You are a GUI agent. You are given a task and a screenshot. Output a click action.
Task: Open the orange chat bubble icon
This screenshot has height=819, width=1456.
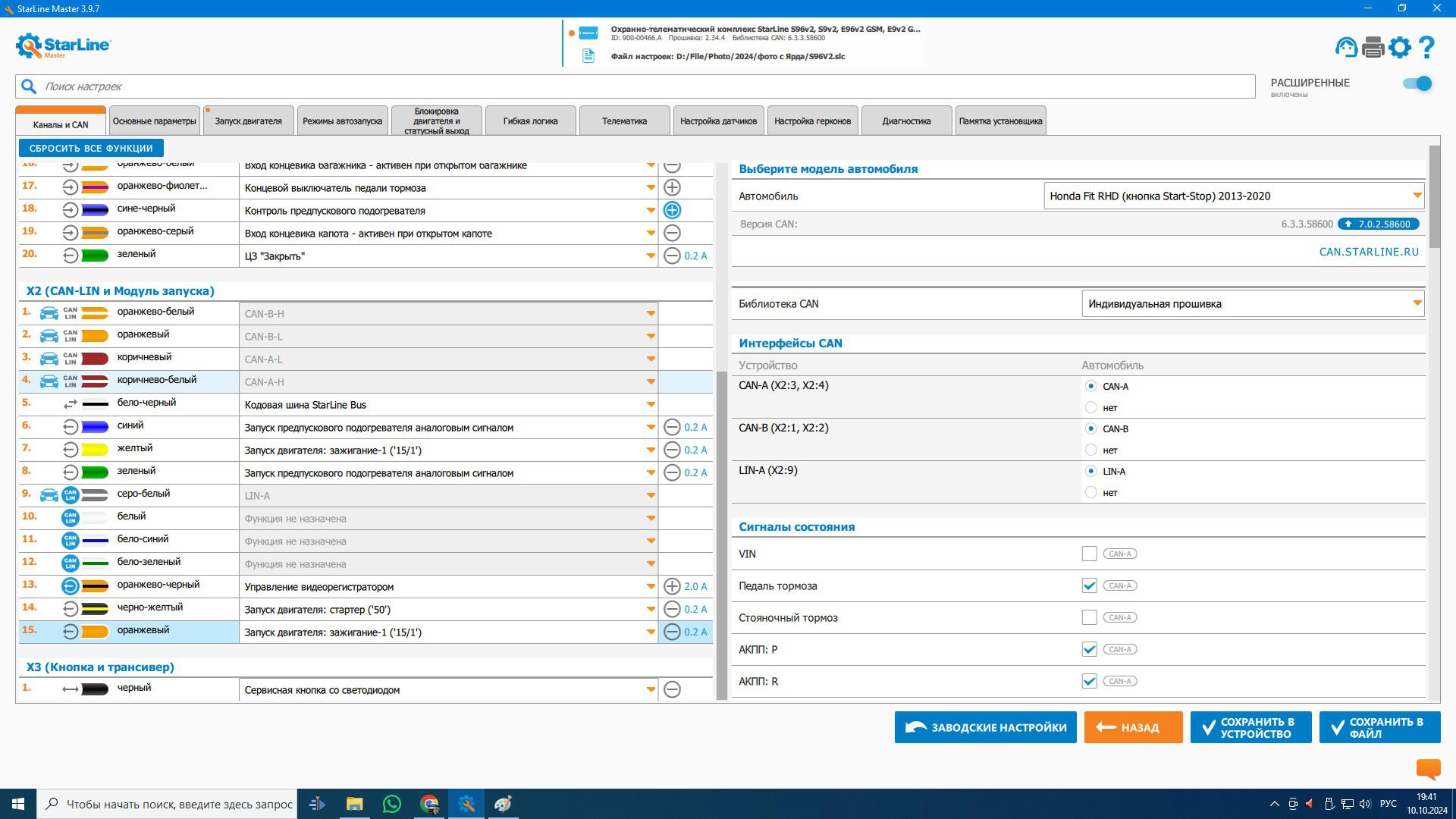(x=1428, y=769)
